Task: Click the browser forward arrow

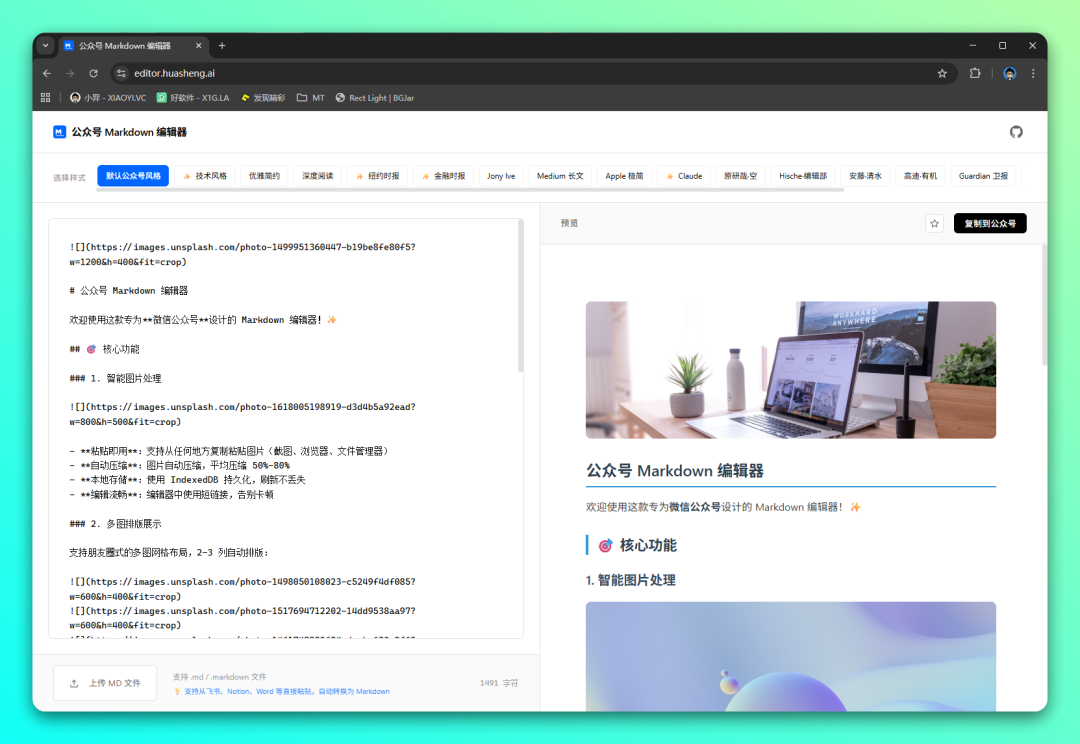Action: pos(70,73)
